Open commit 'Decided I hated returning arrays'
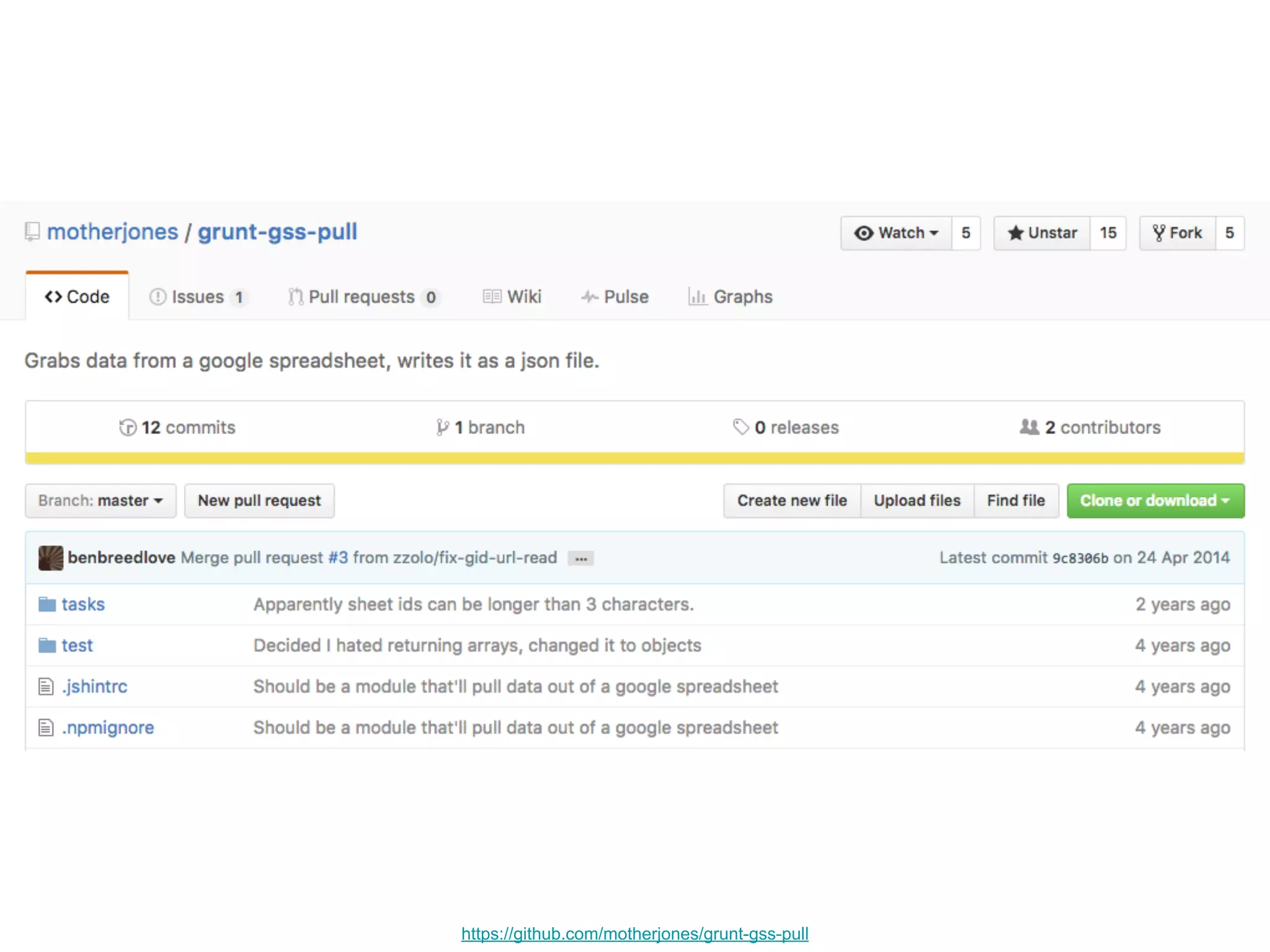The image size is (1270, 952). click(x=477, y=645)
